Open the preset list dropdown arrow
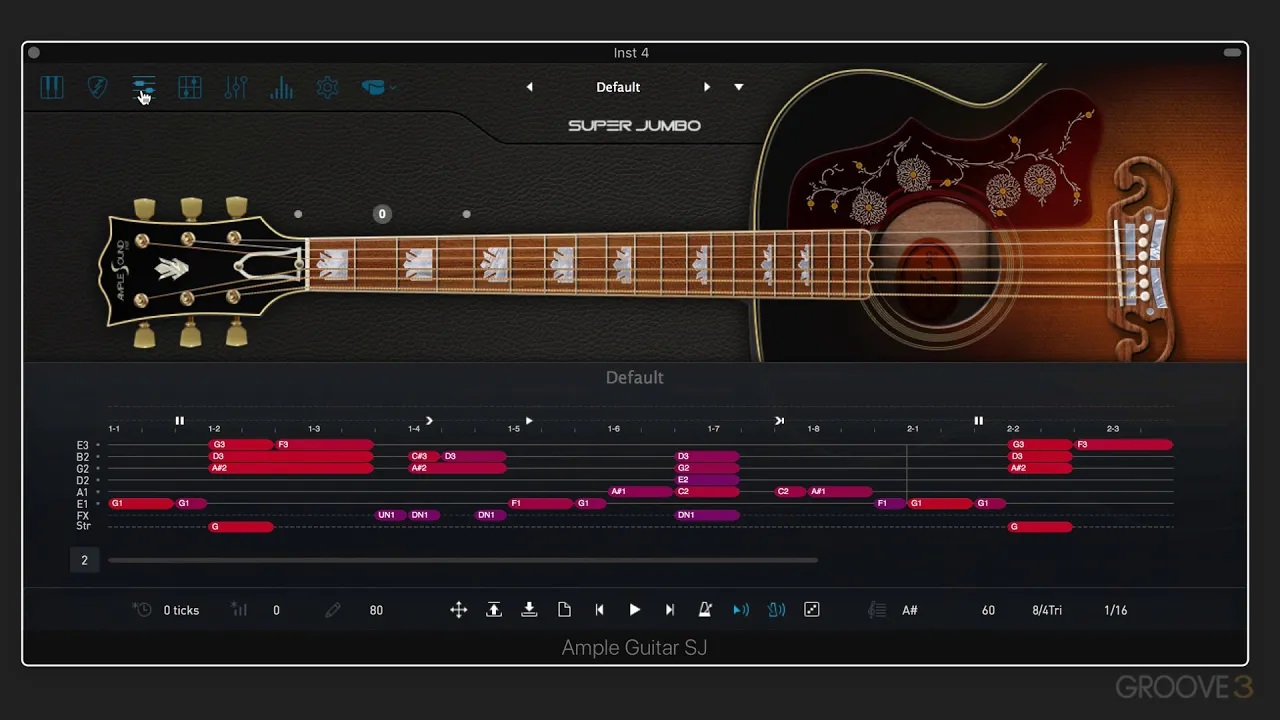Screen dimensions: 1280x720 point(739,87)
